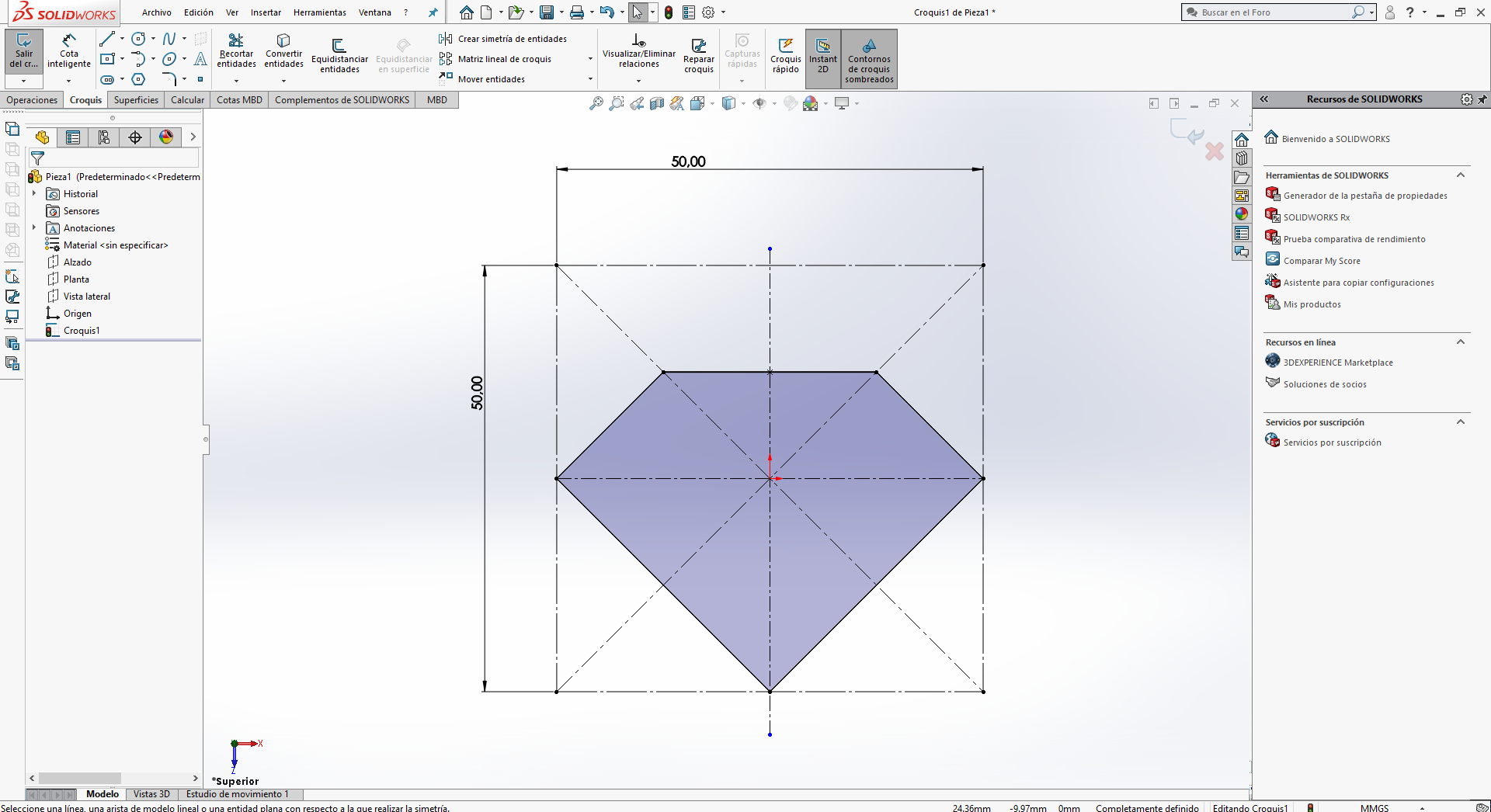This screenshot has width=1491, height=812.
Task: Select Croquis1 in the feature tree
Action: (82, 331)
